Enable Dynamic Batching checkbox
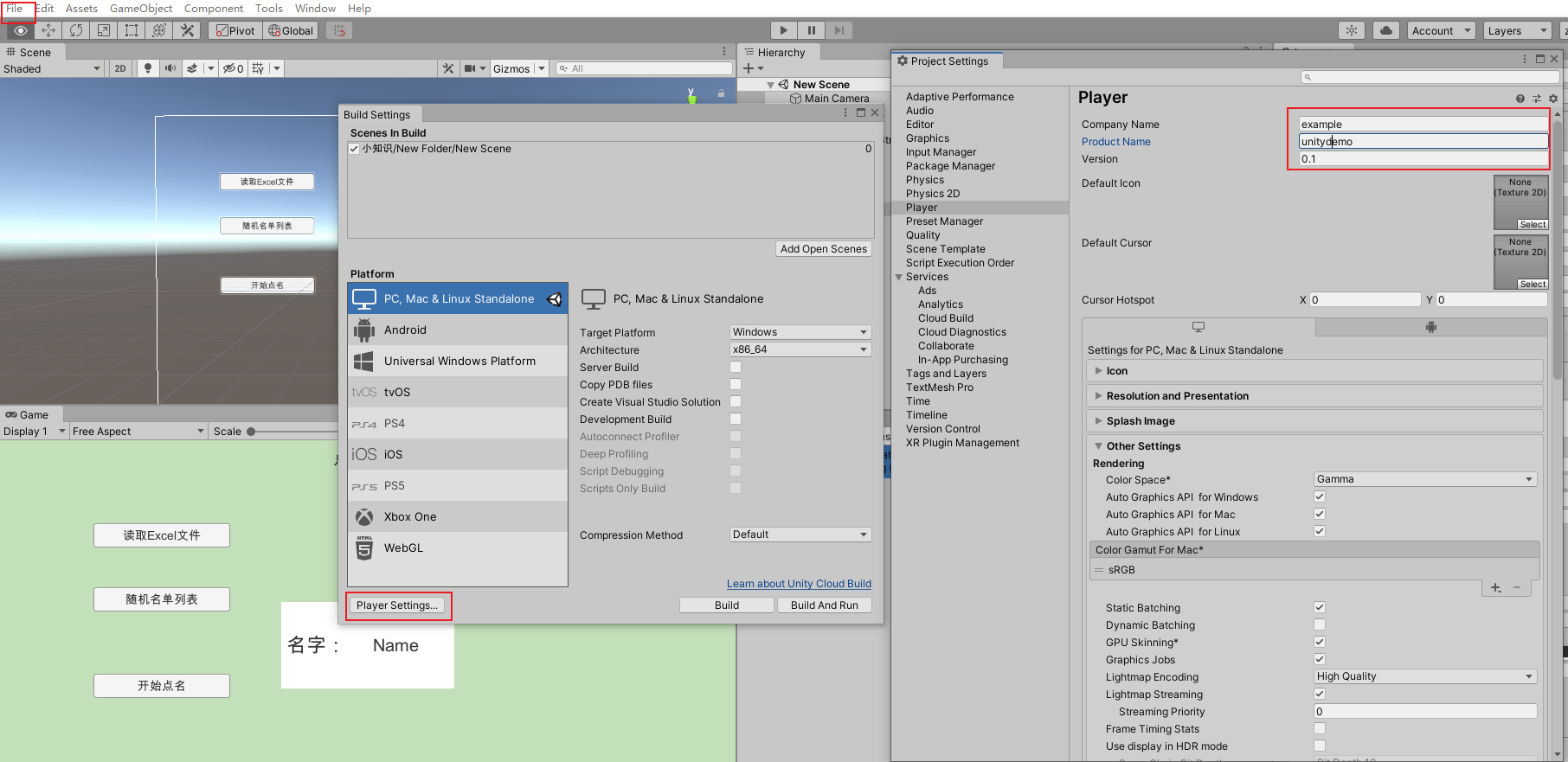This screenshot has width=1568, height=762. tap(1320, 624)
